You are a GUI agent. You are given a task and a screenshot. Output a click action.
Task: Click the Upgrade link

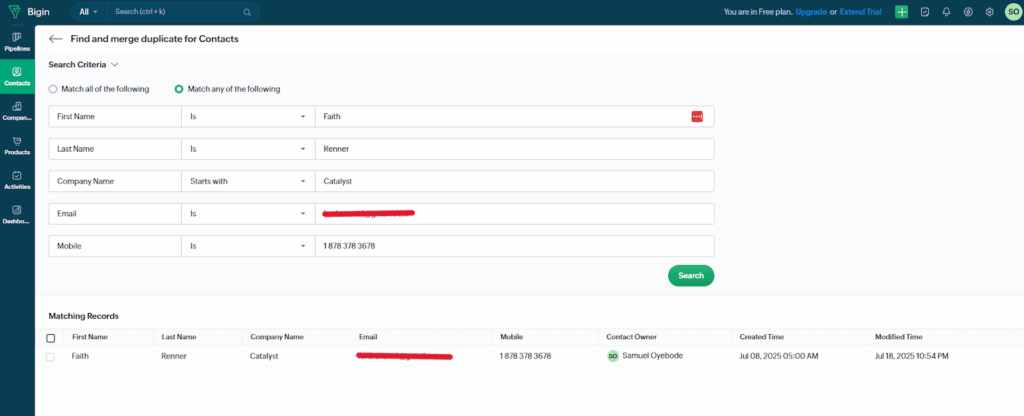click(x=810, y=12)
